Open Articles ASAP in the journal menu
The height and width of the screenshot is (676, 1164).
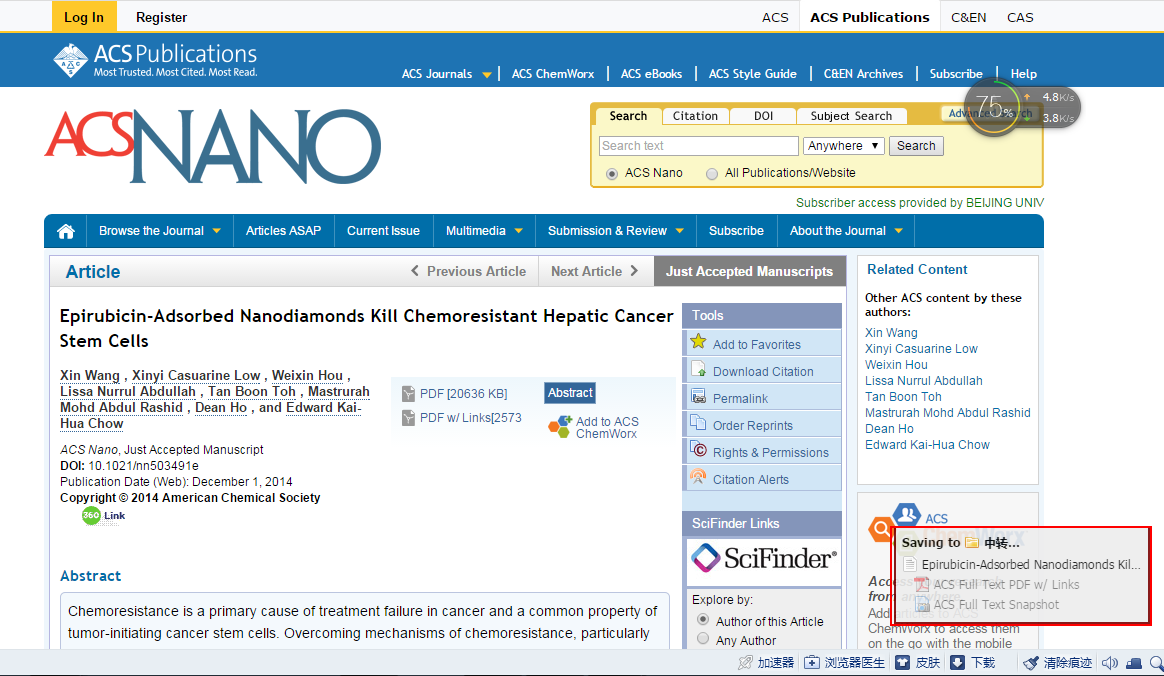tap(284, 231)
